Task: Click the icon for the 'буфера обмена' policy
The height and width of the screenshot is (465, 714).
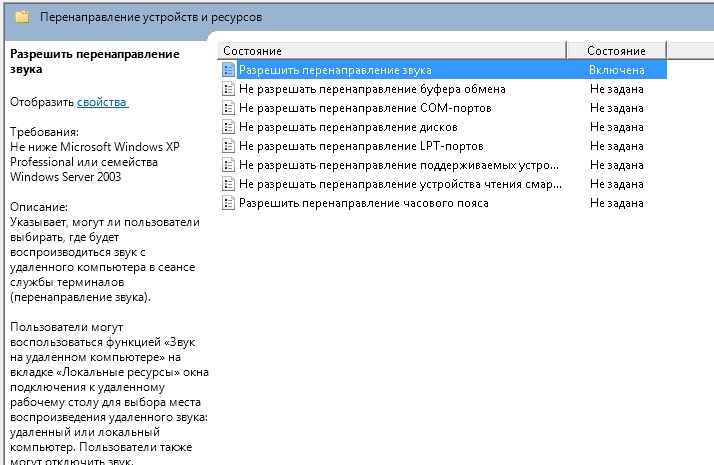Action: click(x=229, y=89)
